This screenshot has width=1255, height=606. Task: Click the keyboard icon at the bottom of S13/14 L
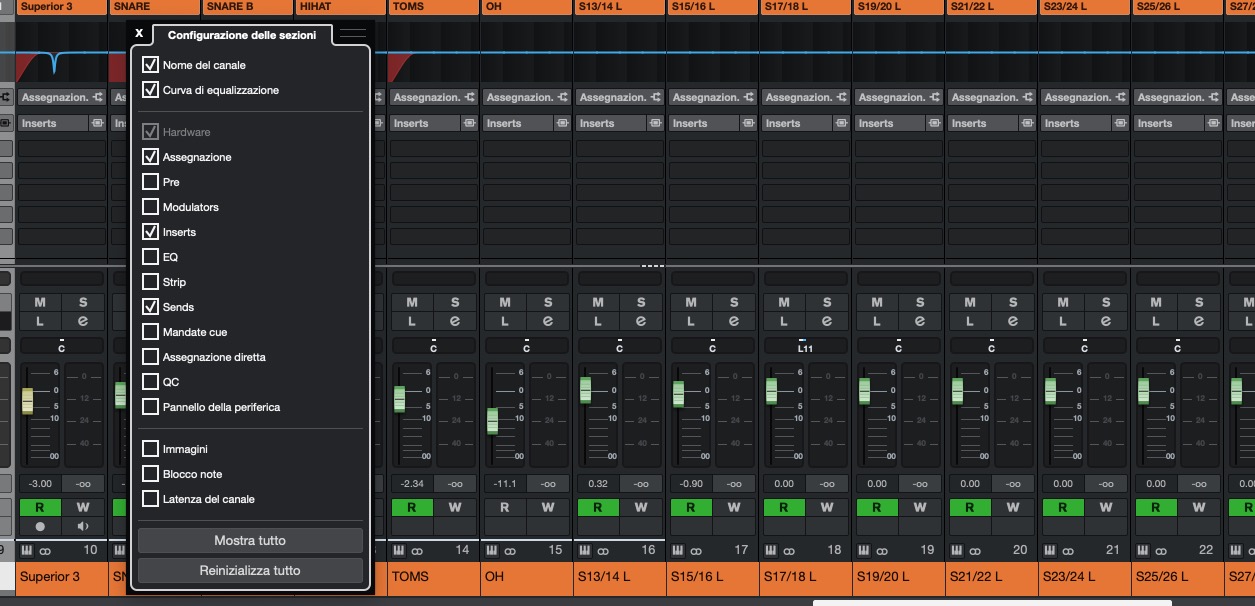(583, 550)
